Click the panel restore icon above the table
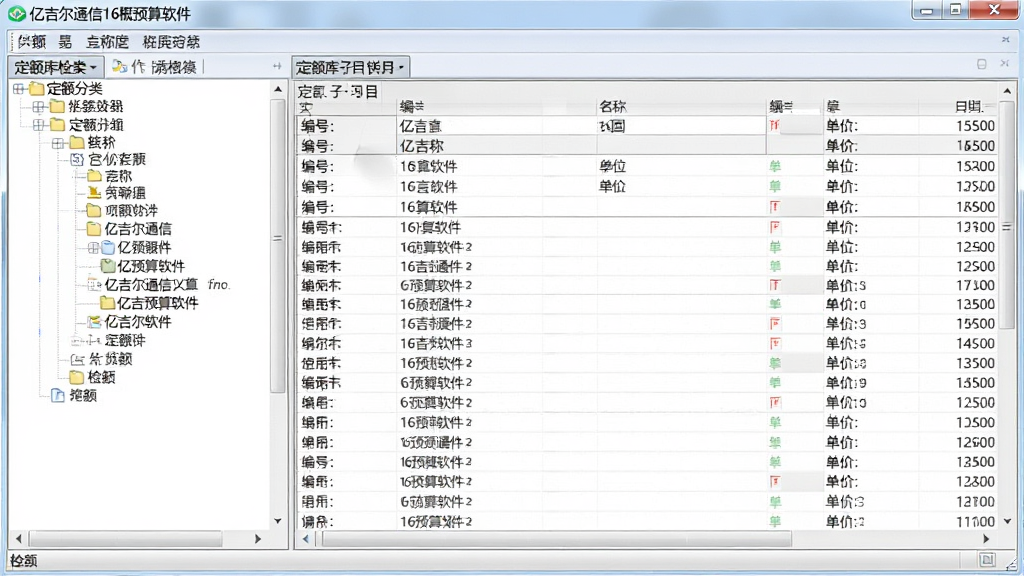The width and height of the screenshot is (1024, 576). click(982, 64)
